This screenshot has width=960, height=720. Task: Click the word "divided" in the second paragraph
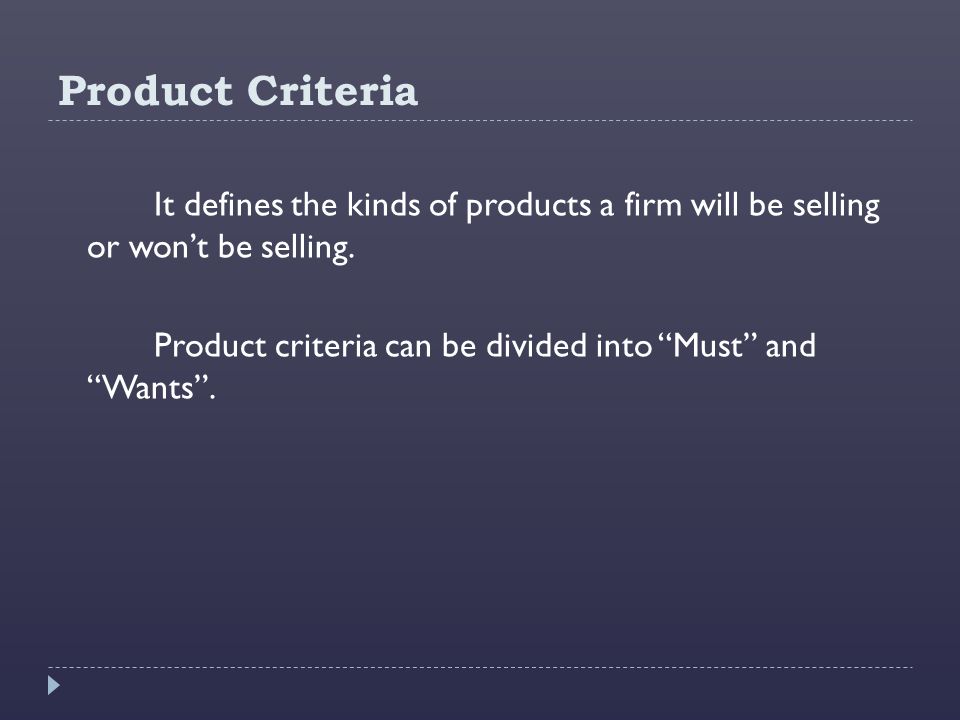click(x=536, y=345)
